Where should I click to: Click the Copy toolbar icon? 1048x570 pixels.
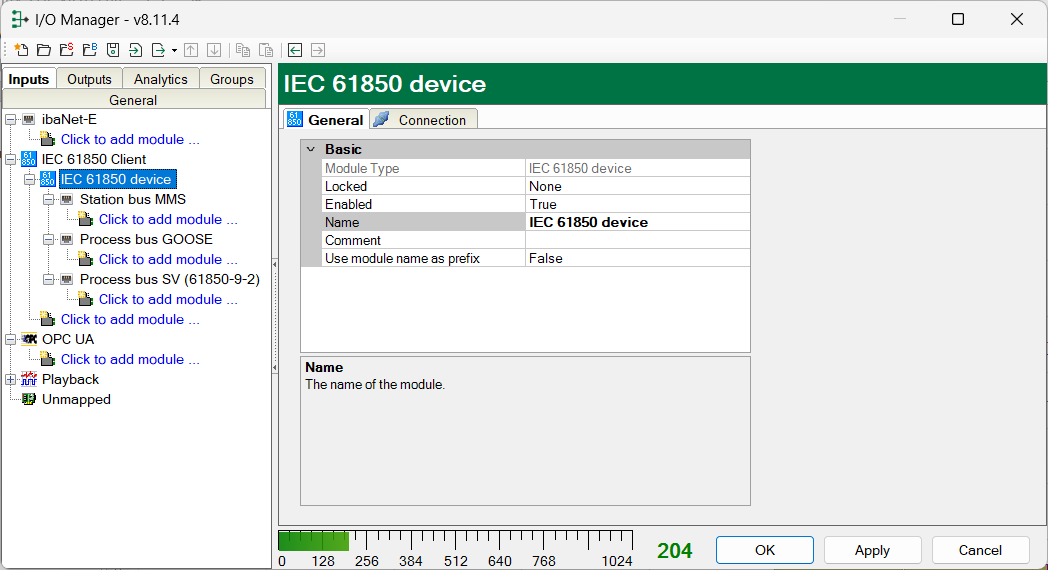click(x=243, y=50)
